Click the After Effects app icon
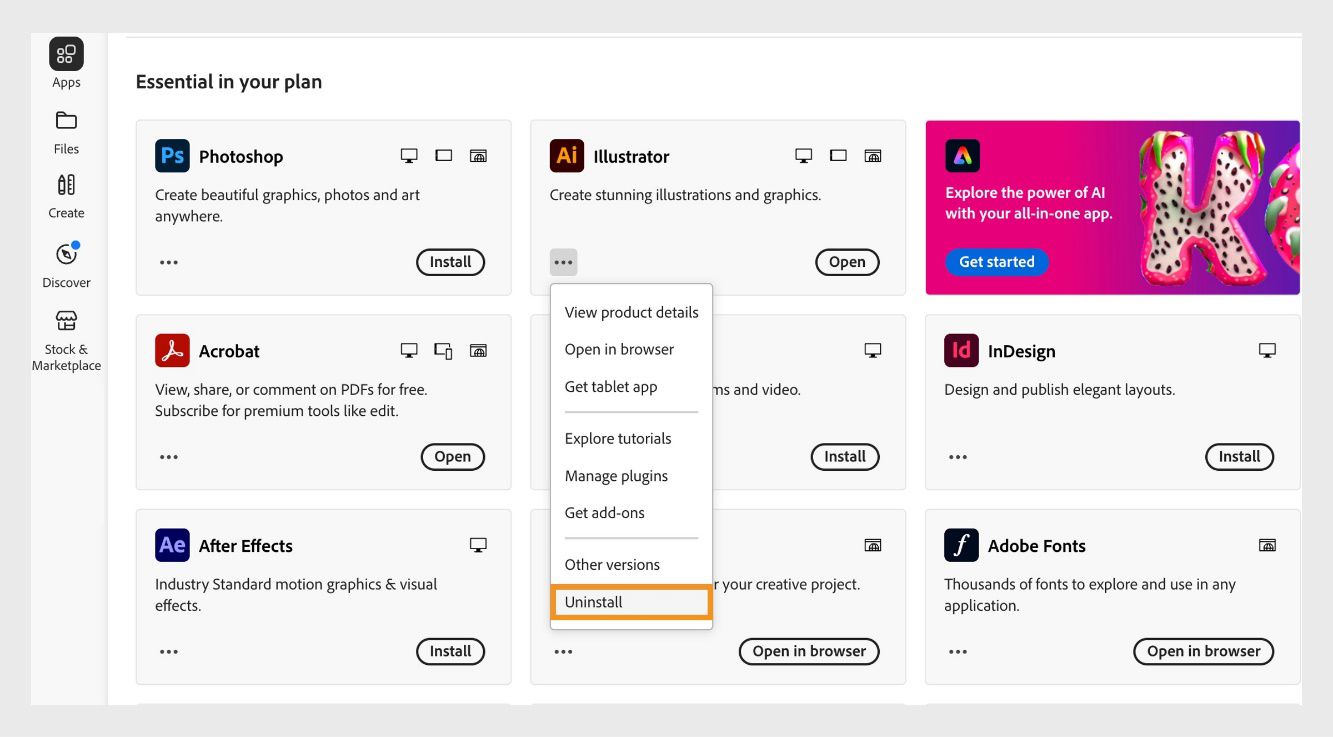Viewport: 1333px width, 737px height. [x=172, y=545]
